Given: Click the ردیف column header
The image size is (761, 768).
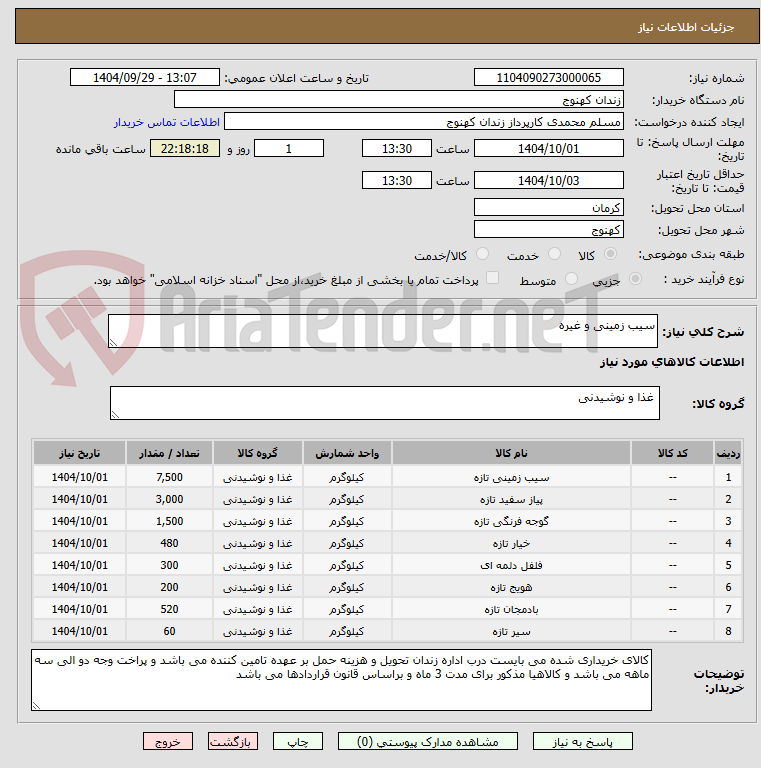Looking at the screenshot, I should pyautogui.click(x=728, y=453).
